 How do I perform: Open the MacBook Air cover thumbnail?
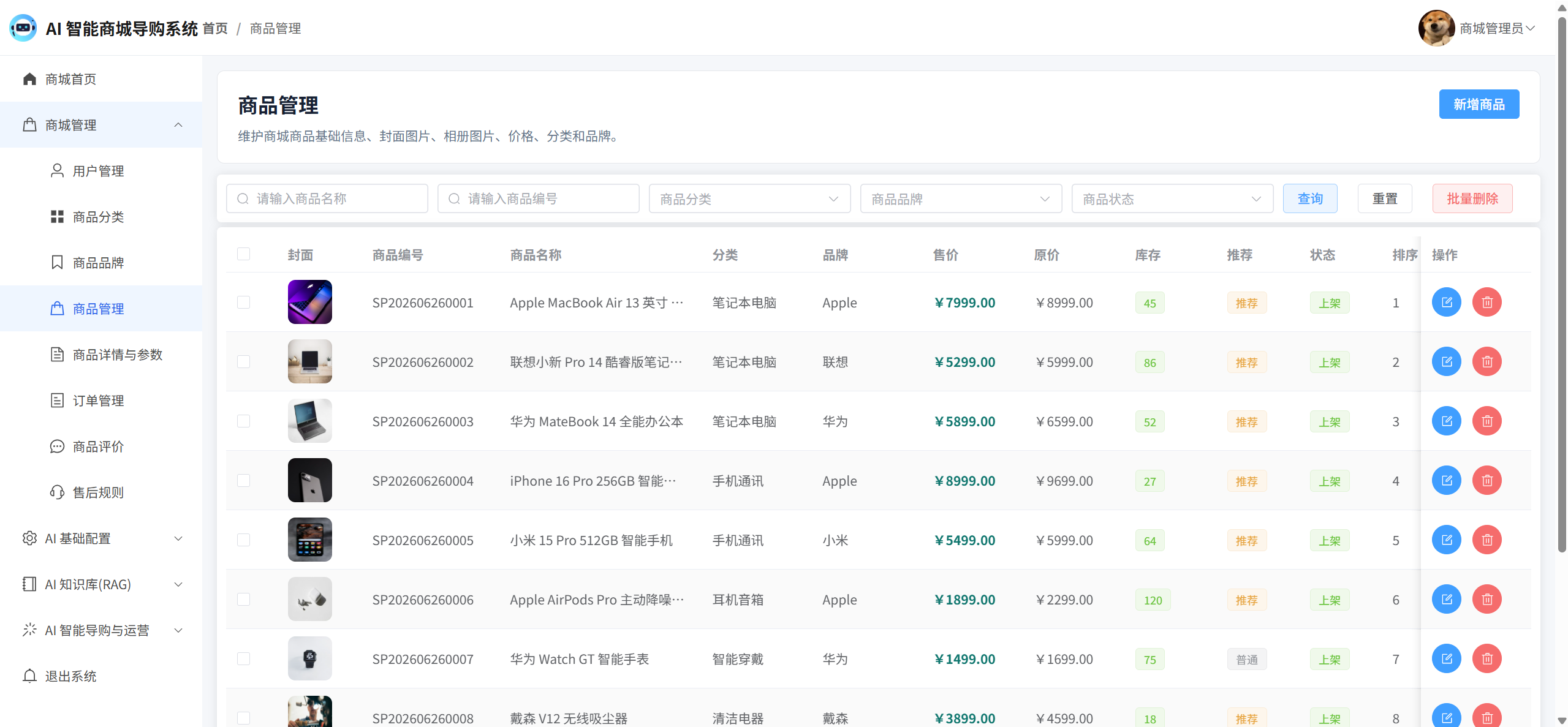(310, 302)
